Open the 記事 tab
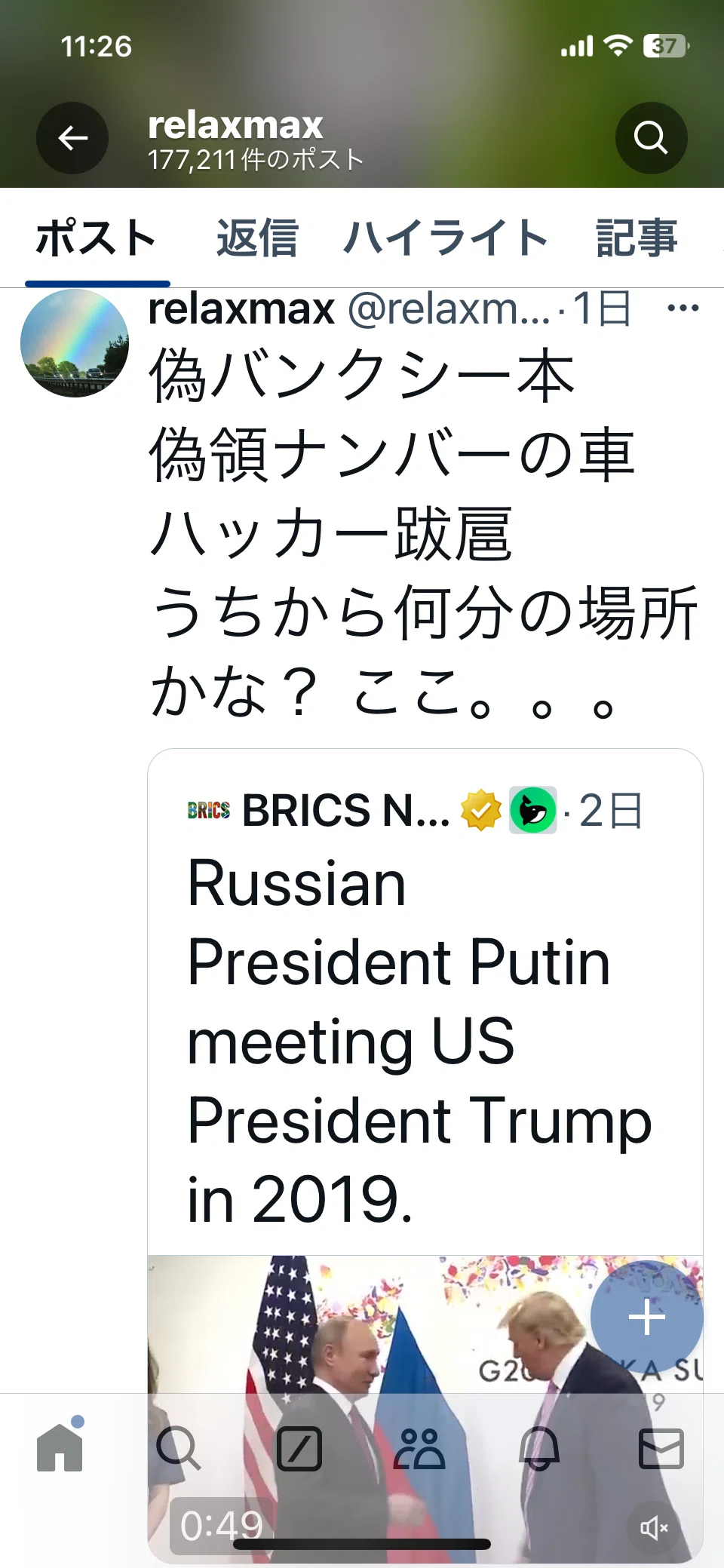The height and width of the screenshot is (1568, 724). pyautogui.click(x=637, y=238)
